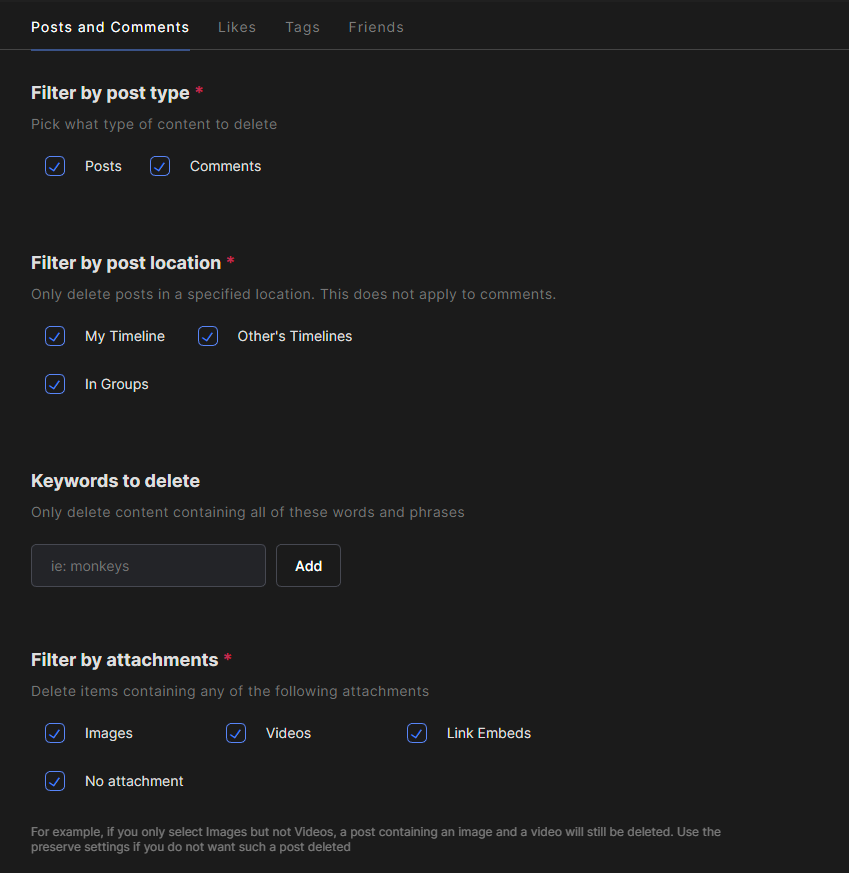This screenshot has width=849, height=873.
Task: Uncheck the No attachment checkbox
Action: 55,781
